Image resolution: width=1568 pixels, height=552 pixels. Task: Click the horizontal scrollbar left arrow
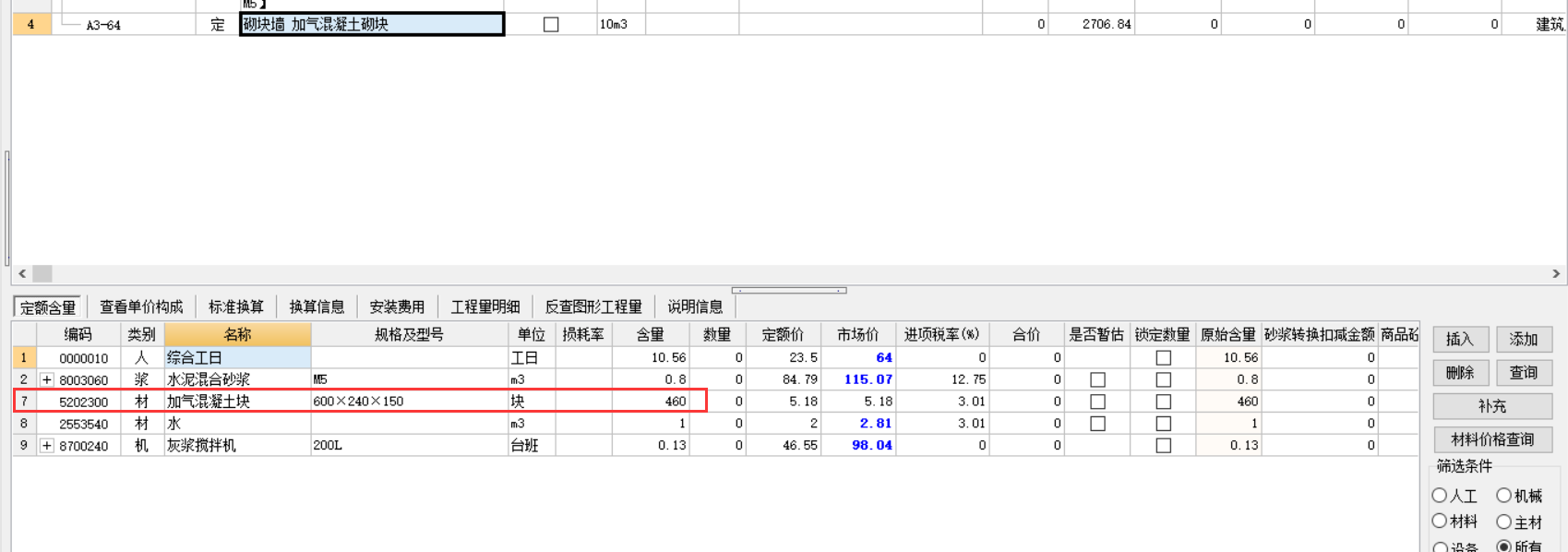pyautogui.click(x=22, y=274)
